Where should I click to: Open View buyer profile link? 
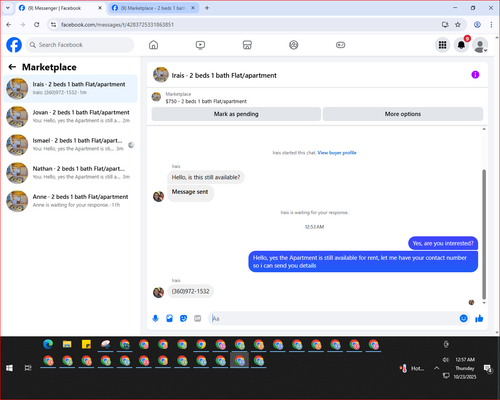click(337, 153)
